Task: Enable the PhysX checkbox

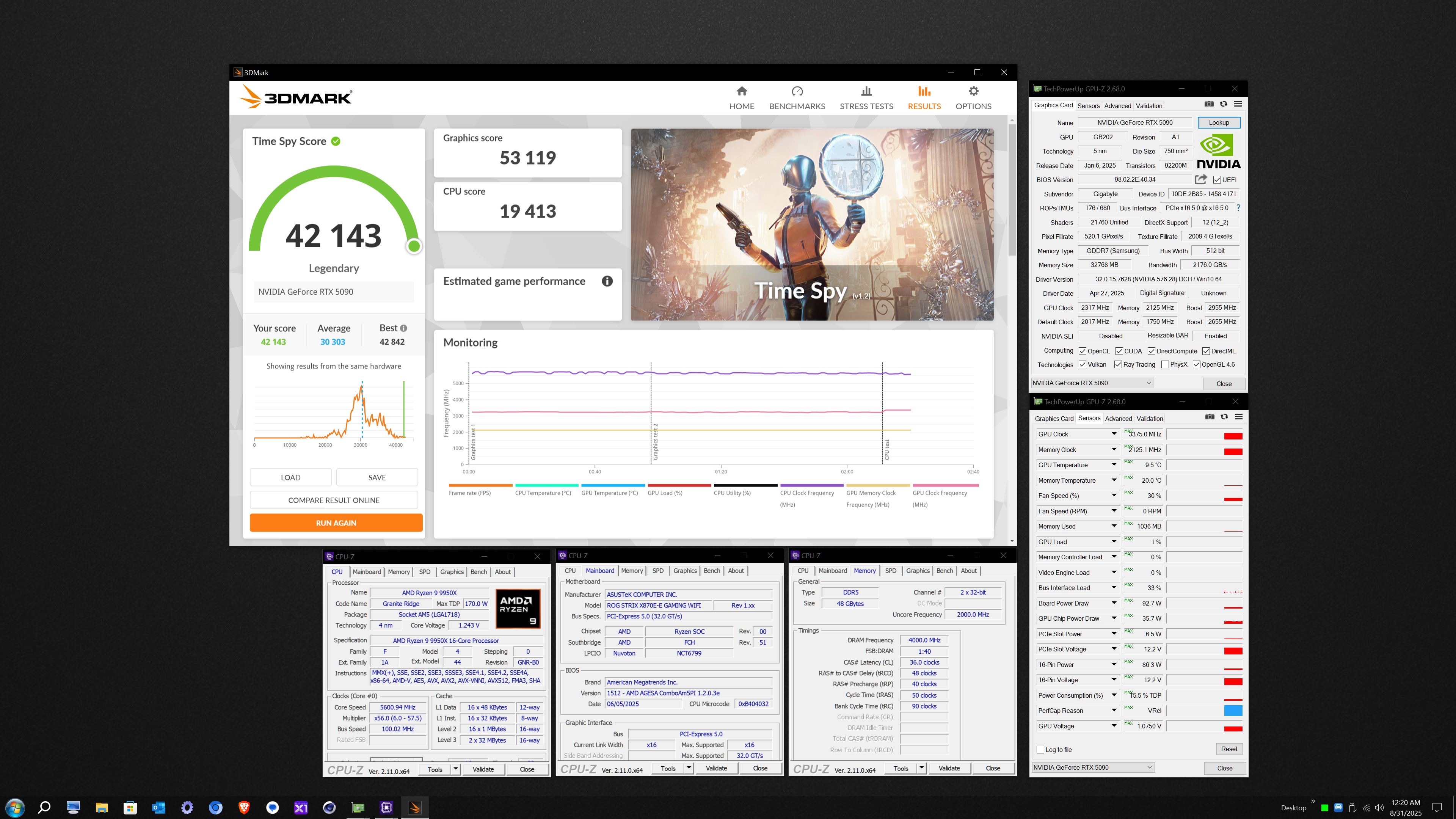Action: coord(1165,364)
